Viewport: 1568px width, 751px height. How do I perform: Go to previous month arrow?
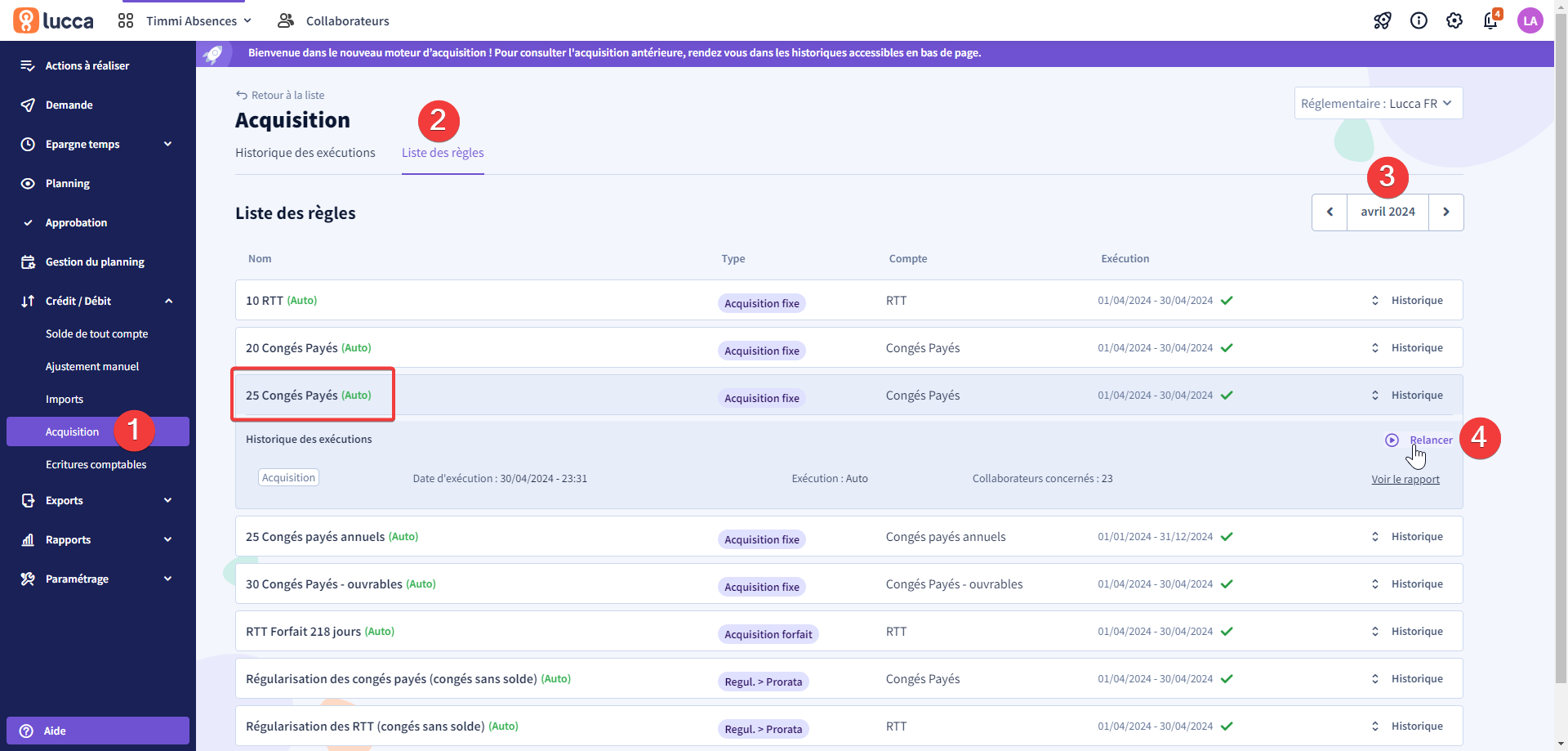point(1330,212)
